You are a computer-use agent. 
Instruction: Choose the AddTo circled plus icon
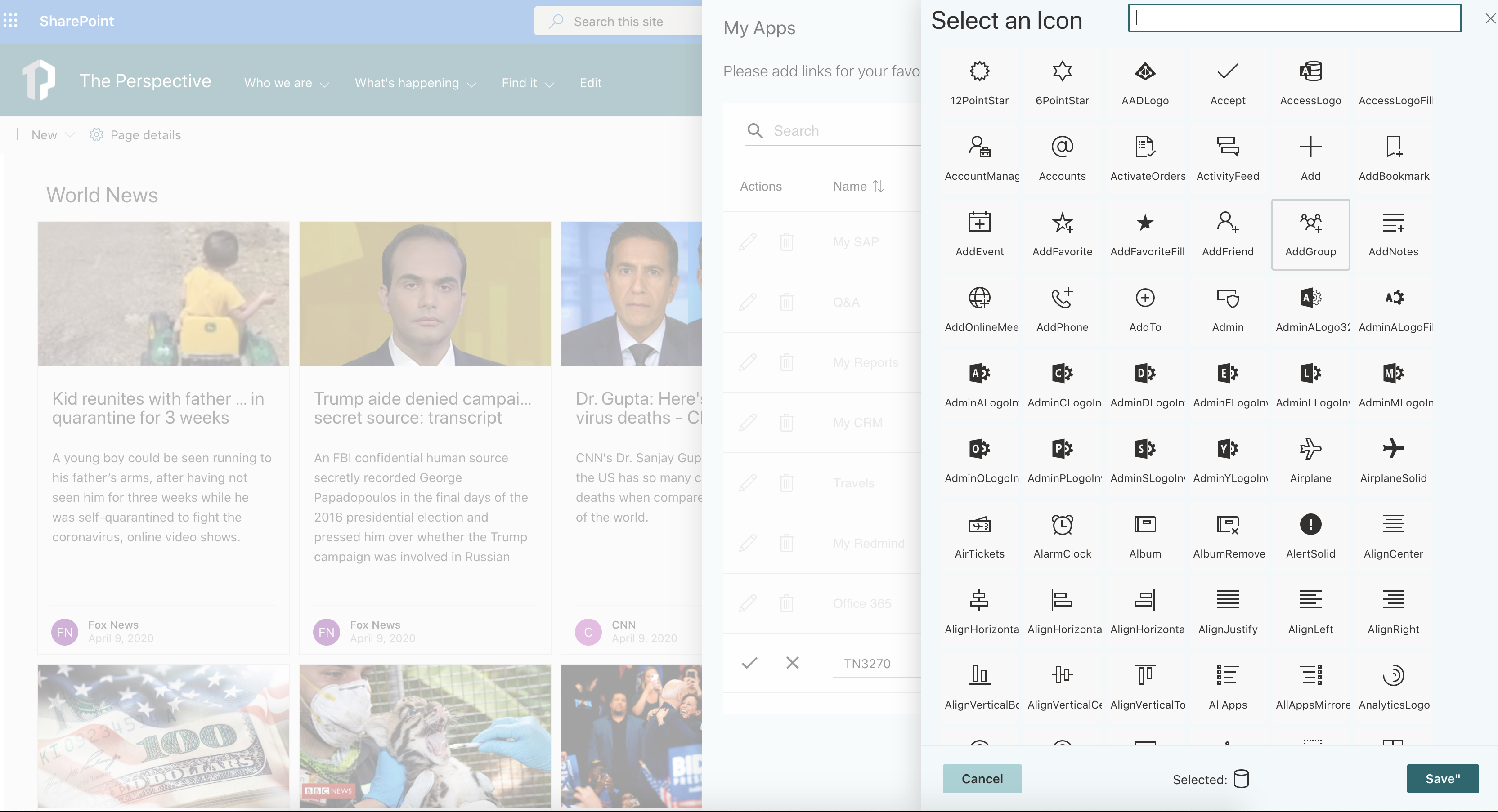[x=1145, y=310]
